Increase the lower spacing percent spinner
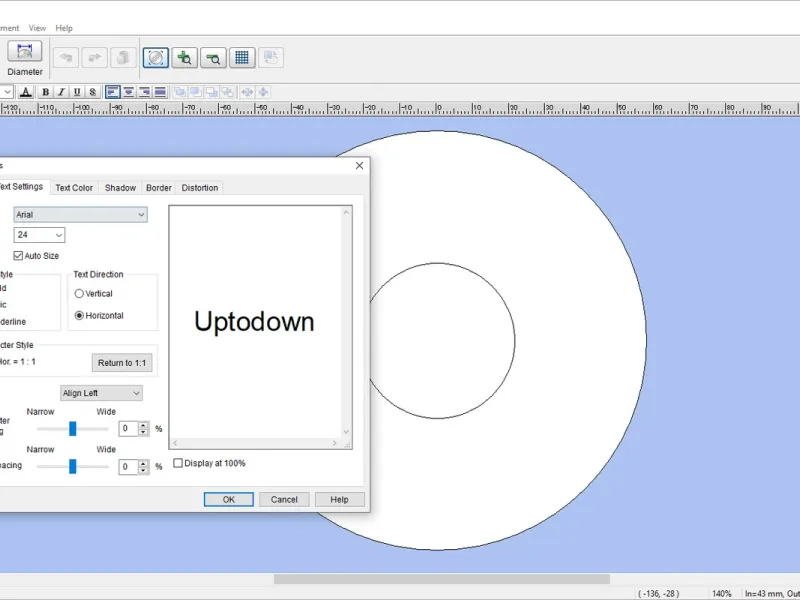 [x=143, y=463]
